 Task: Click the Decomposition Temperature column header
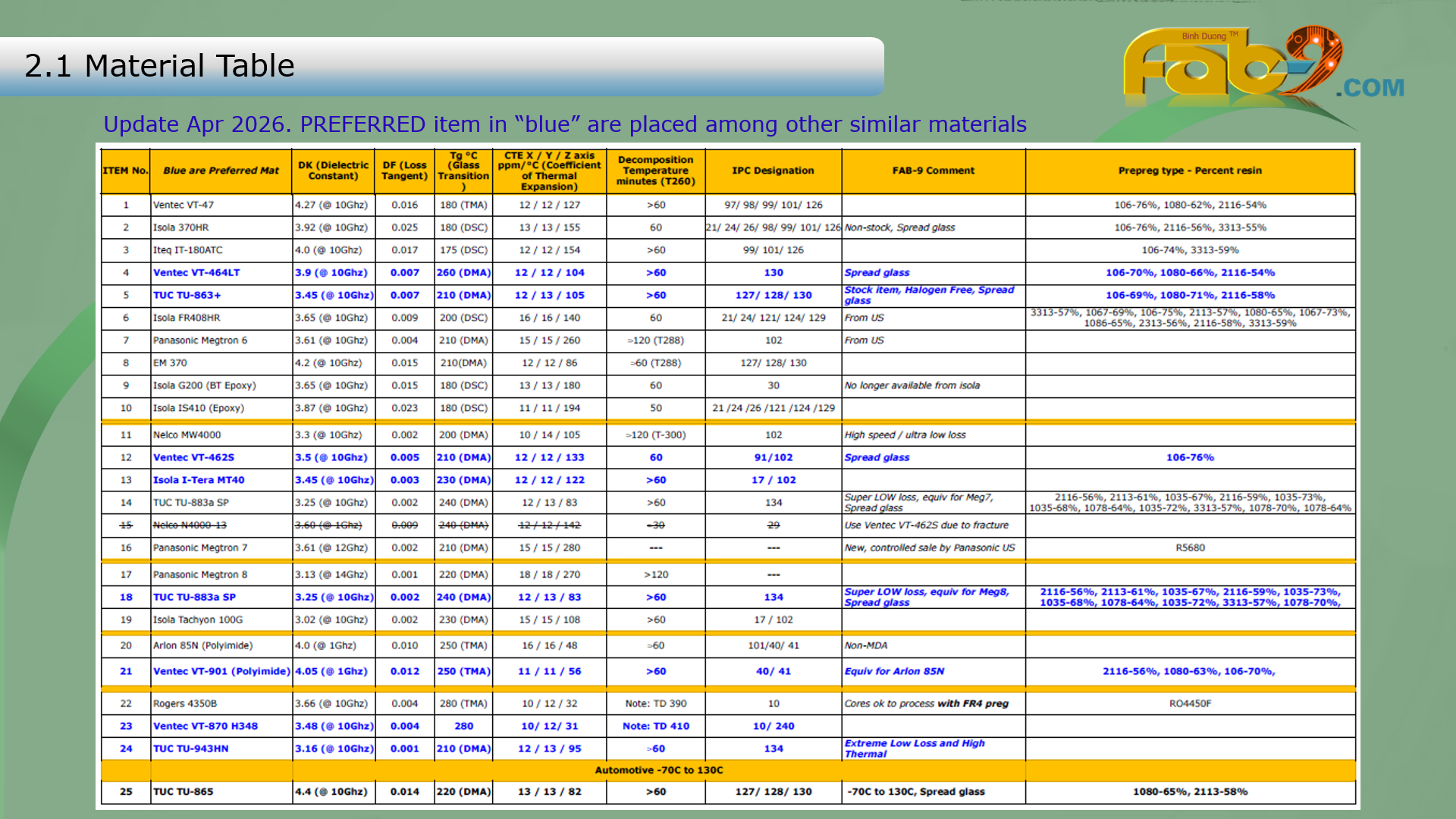pos(655,171)
